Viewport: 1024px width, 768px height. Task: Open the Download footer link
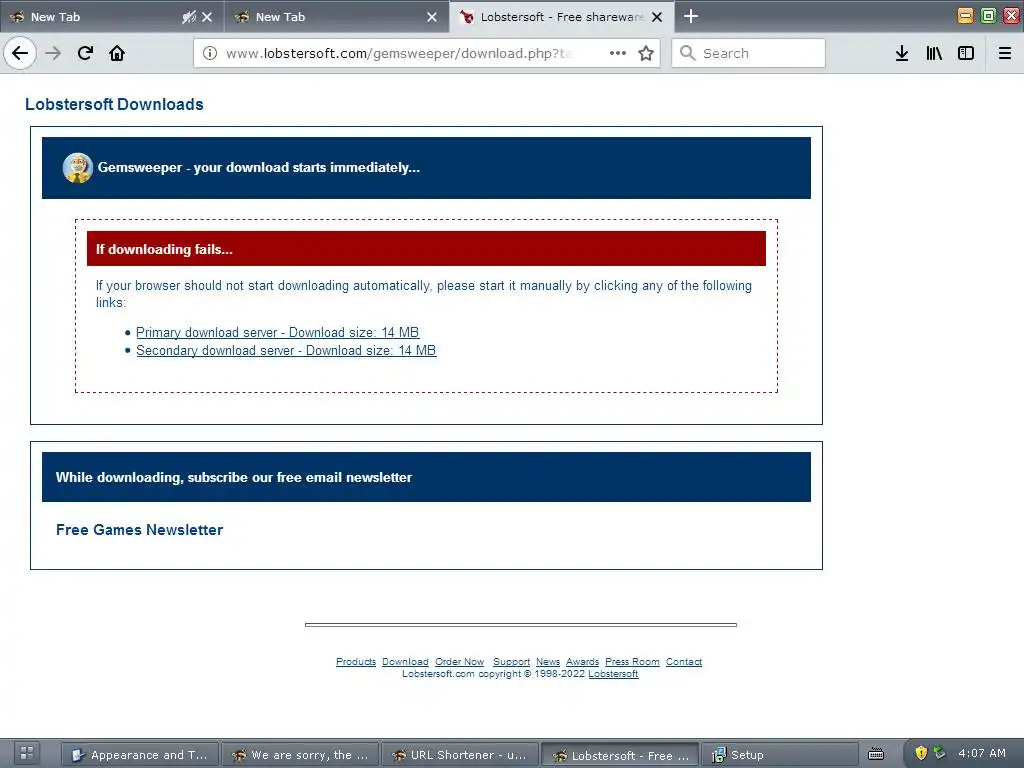click(x=405, y=662)
